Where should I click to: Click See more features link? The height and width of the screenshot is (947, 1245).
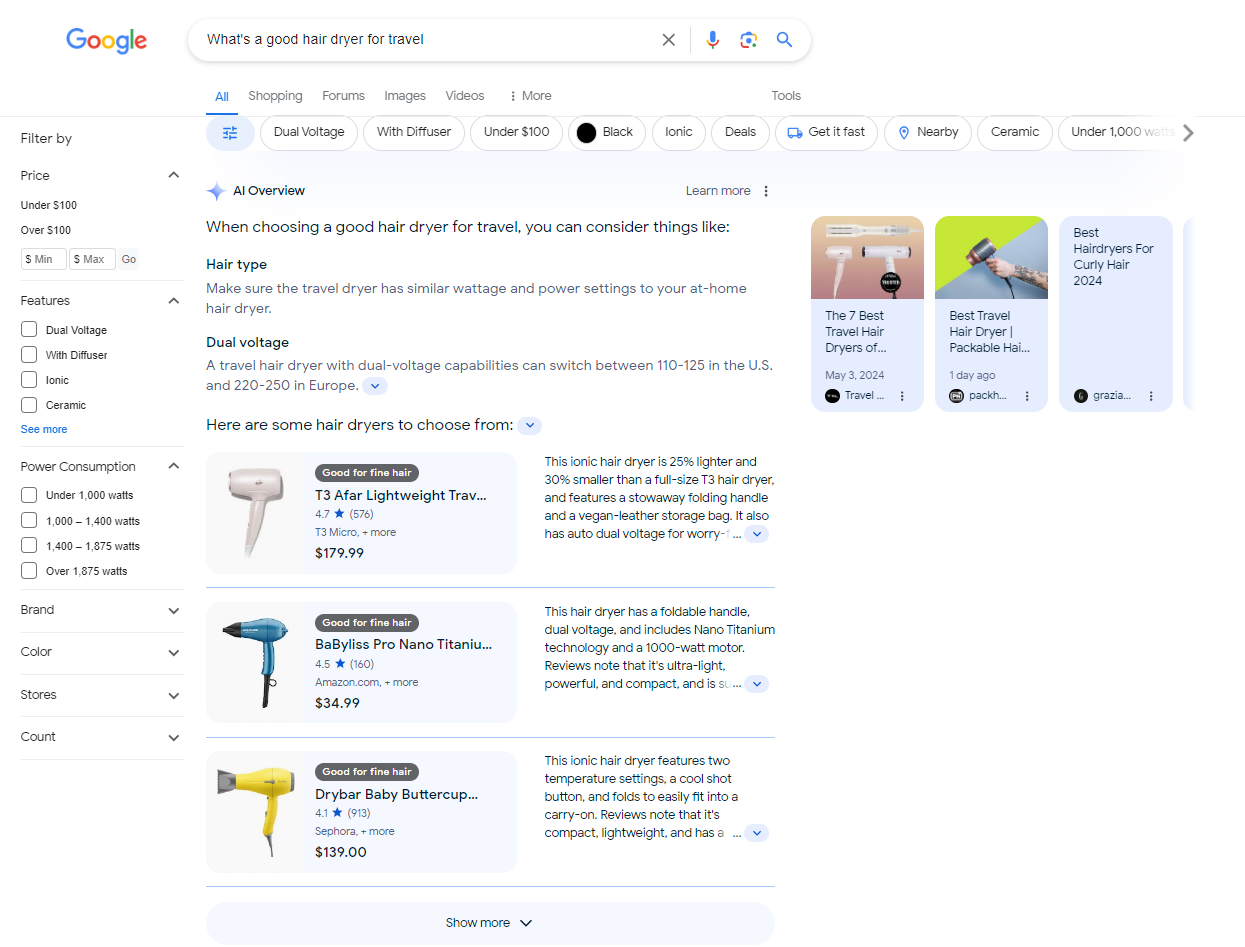click(x=44, y=429)
